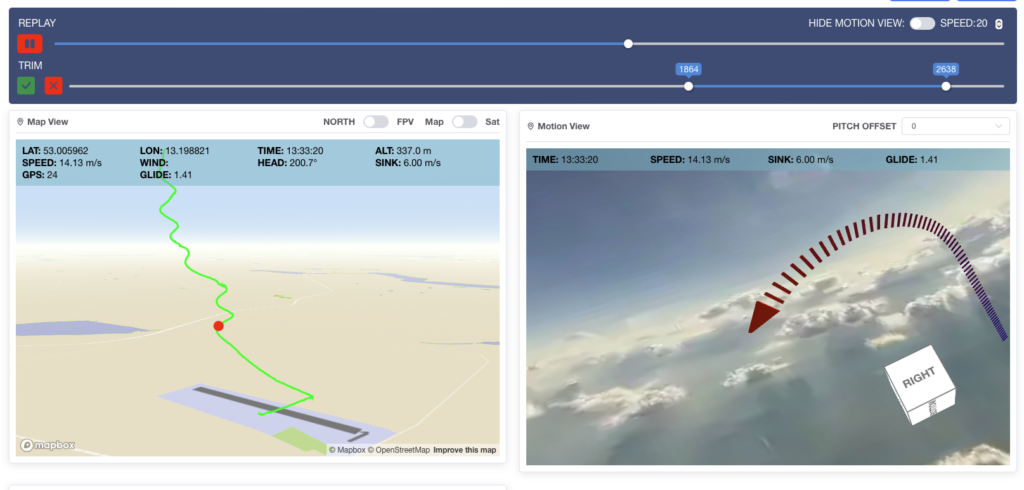Click the red motion arrow head
1024x490 pixels.
(x=764, y=315)
